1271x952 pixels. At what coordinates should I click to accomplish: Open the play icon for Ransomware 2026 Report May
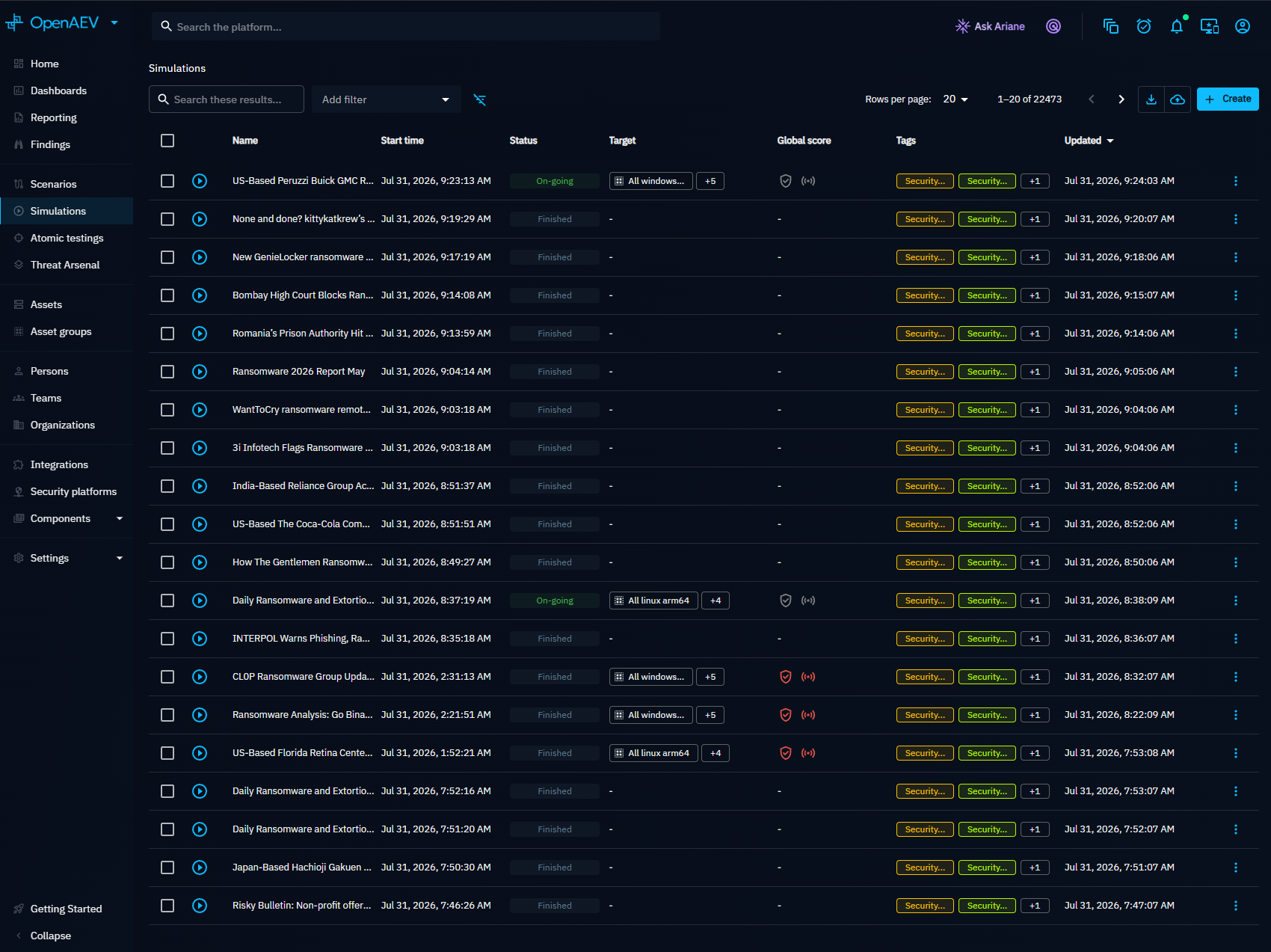point(200,372)
